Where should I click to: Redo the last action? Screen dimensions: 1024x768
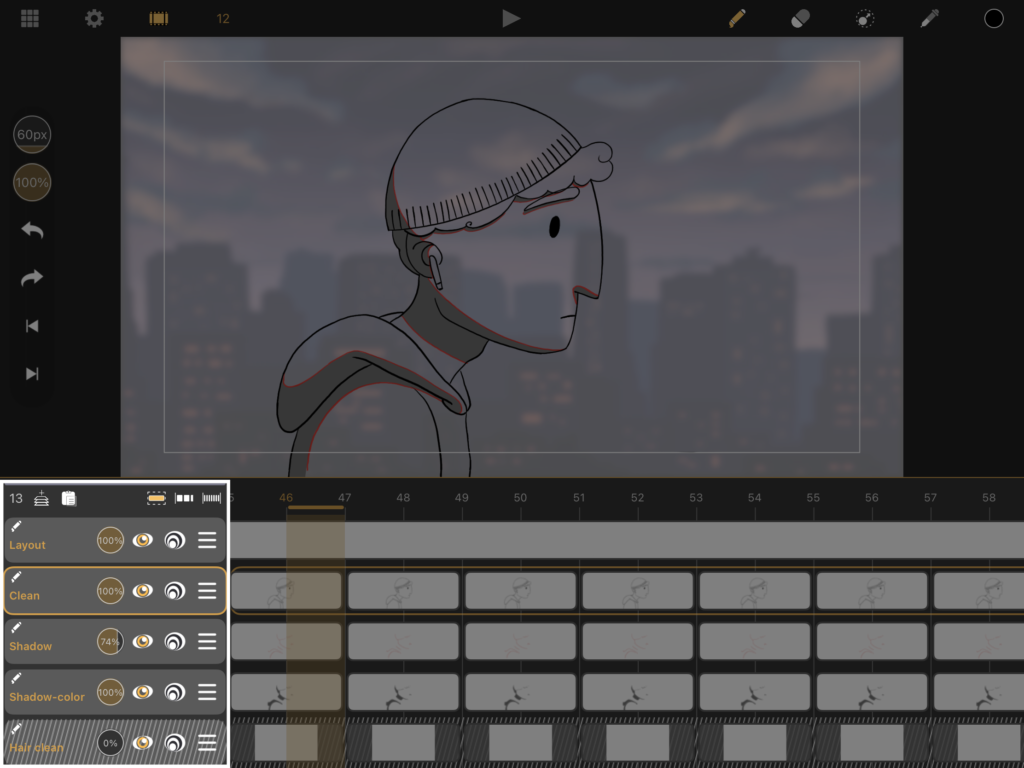click(x=32, y=278)
